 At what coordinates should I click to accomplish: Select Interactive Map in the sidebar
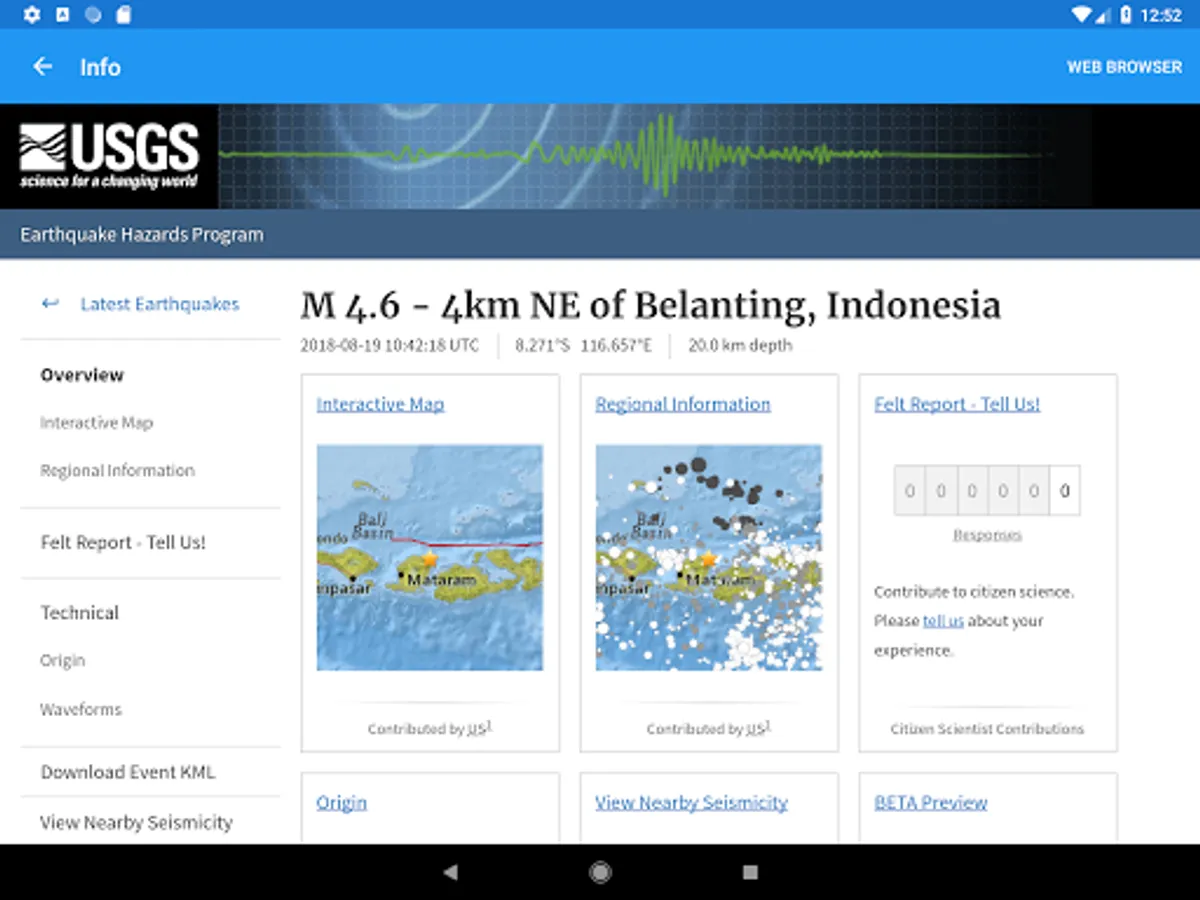97,423
